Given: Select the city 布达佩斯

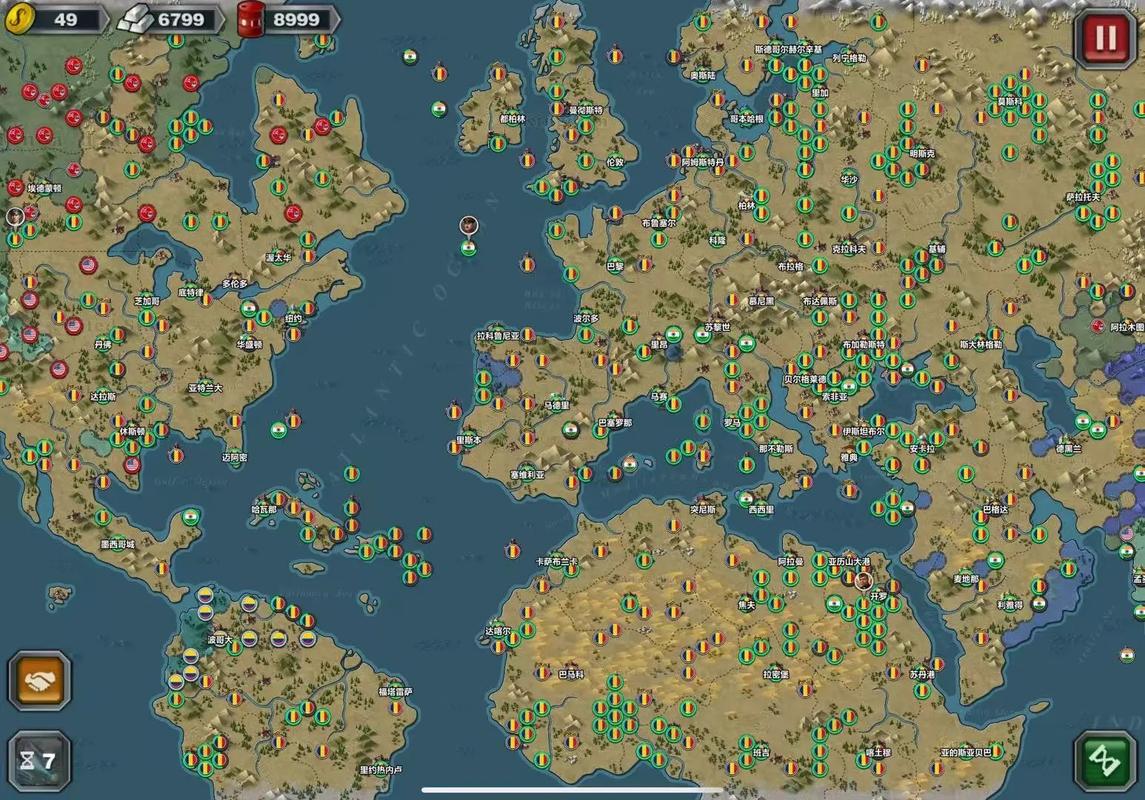Looking at the screenshot, I should coord(819,301).
